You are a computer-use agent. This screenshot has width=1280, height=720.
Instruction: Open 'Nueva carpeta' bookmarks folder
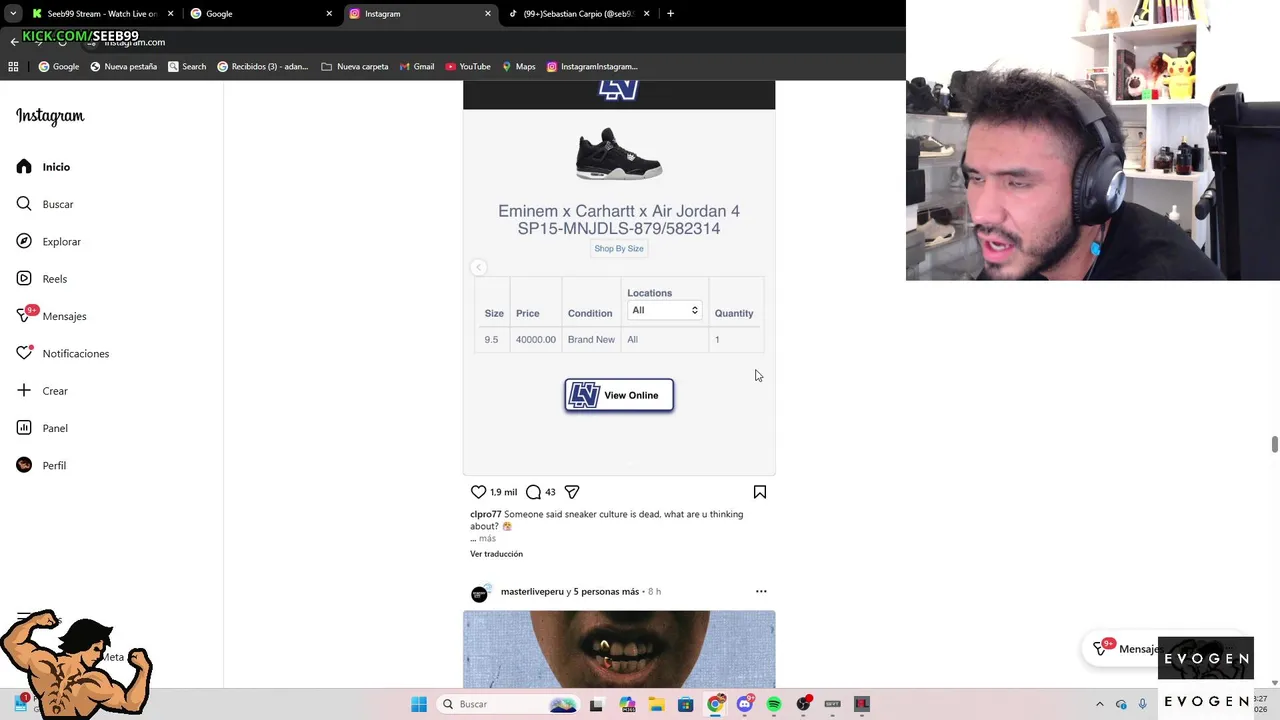(355, 67)
